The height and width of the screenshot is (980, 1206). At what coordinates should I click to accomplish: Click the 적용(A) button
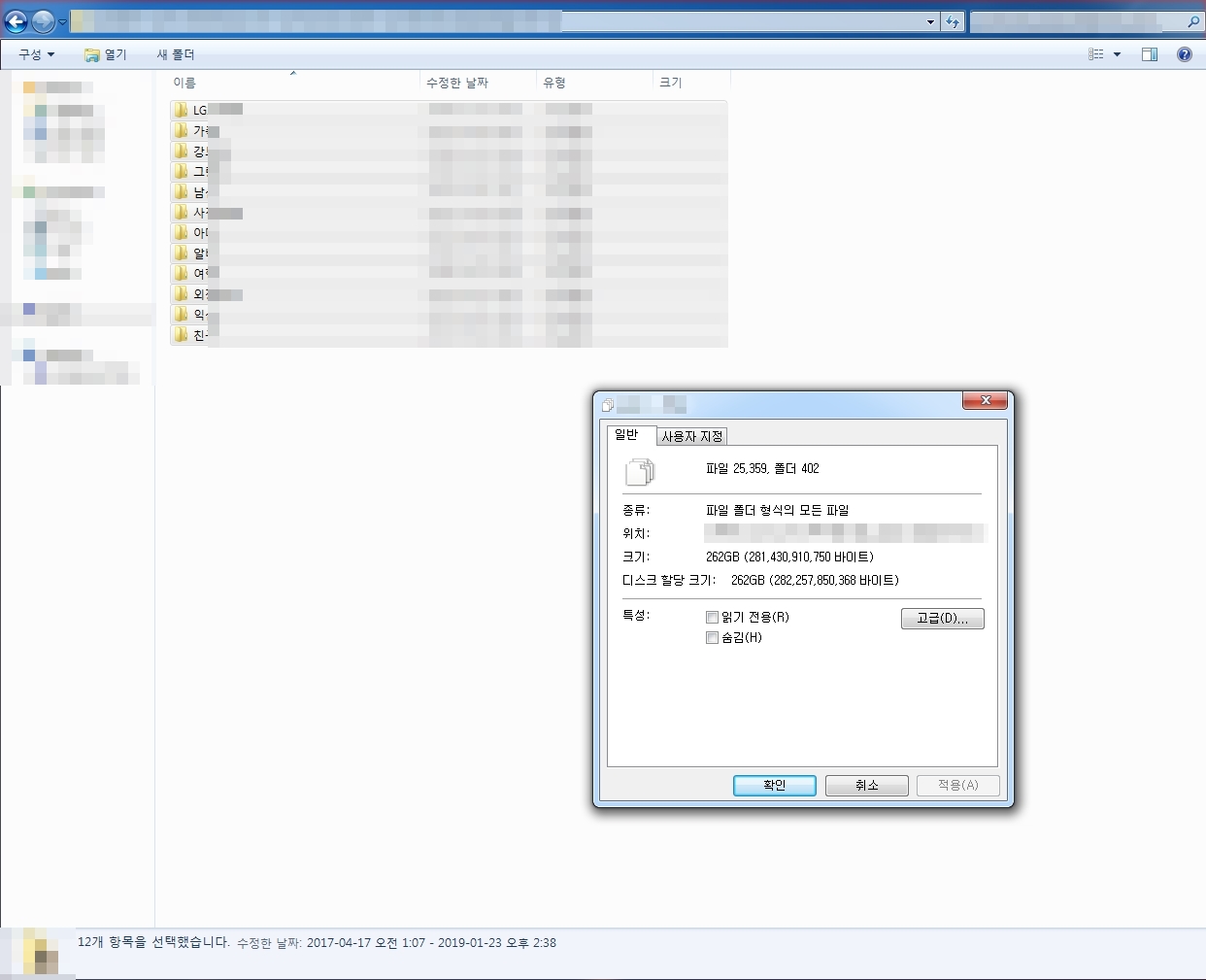(x=957, y=785)
